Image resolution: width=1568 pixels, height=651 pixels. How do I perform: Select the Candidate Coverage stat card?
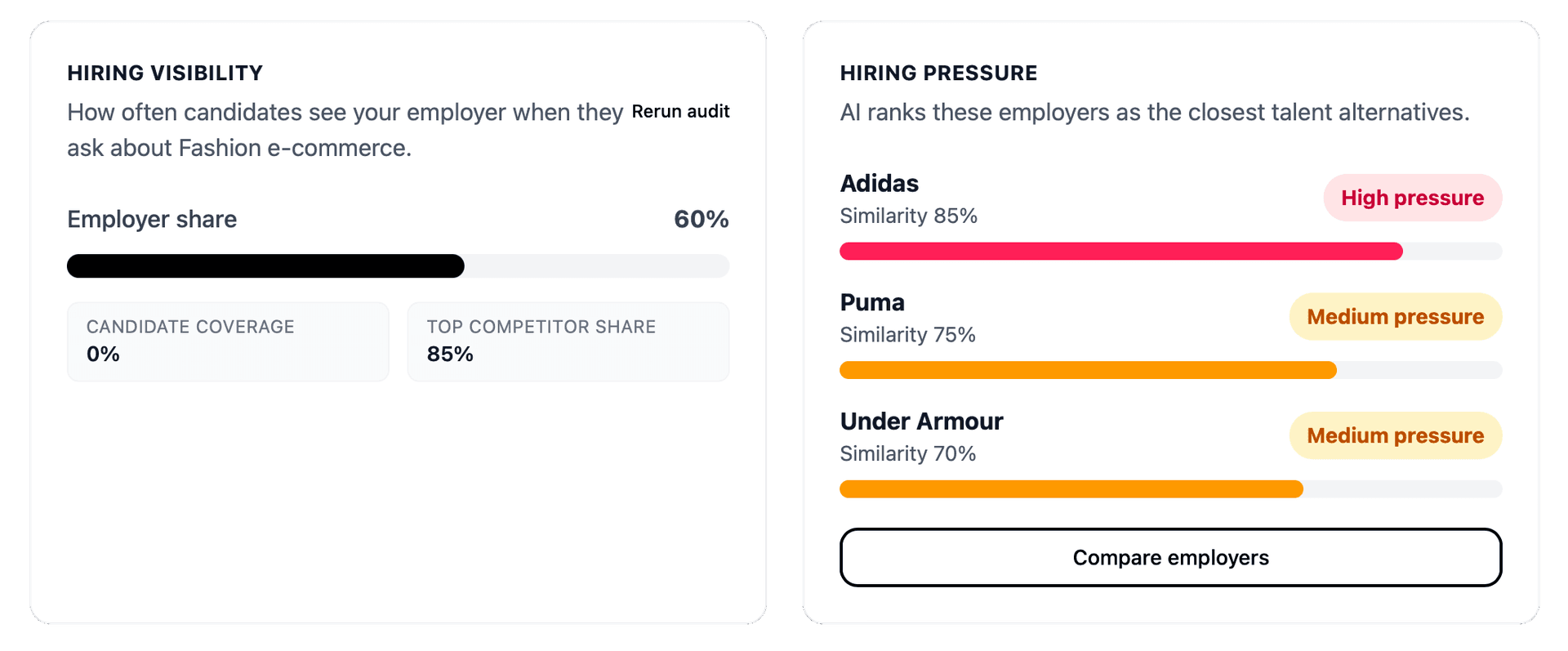228,341
